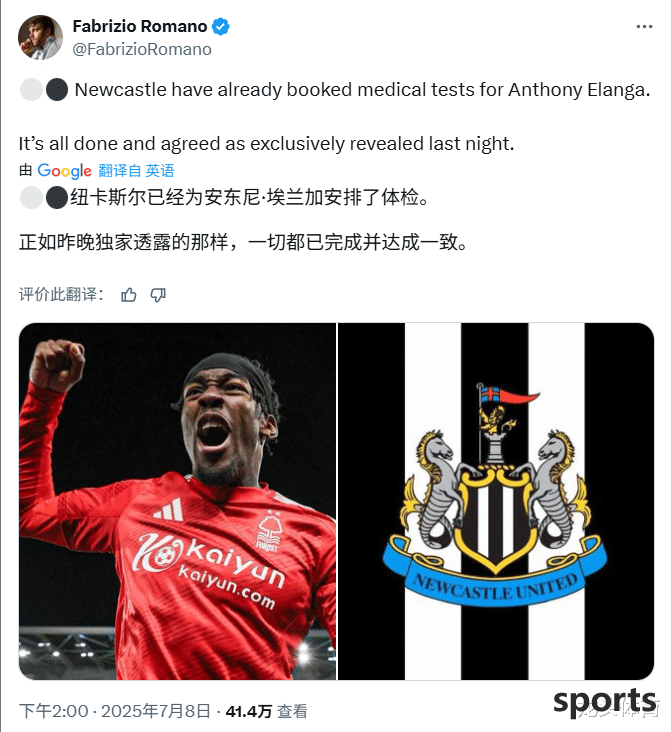Click the thumbs down translation rating icon

click(158, 295)
